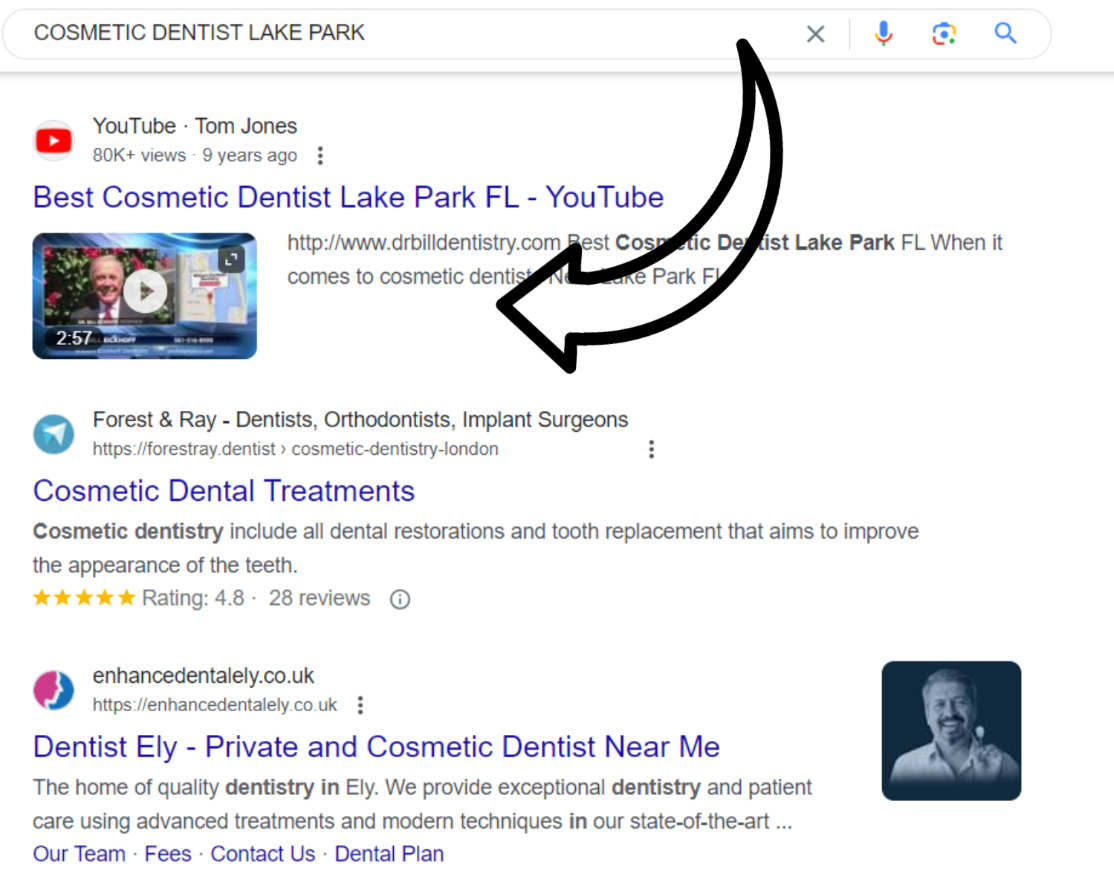This screenshot has height=891, width=1114.
Task: Open the YouTube favicon for Tom Jones result
Action: [x=54, y=140]
